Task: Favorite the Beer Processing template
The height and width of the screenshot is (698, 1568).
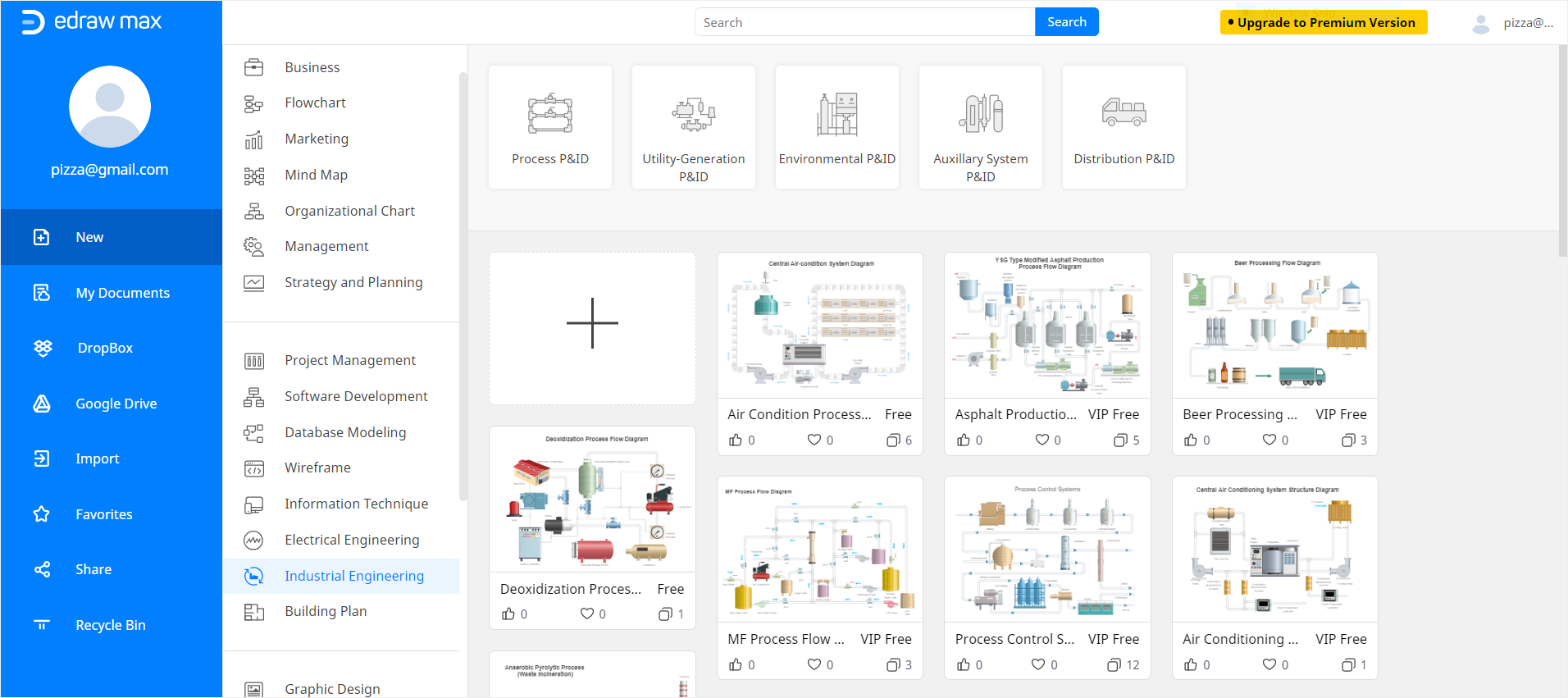Action: pyautogui.click(x=1269, y=440)
